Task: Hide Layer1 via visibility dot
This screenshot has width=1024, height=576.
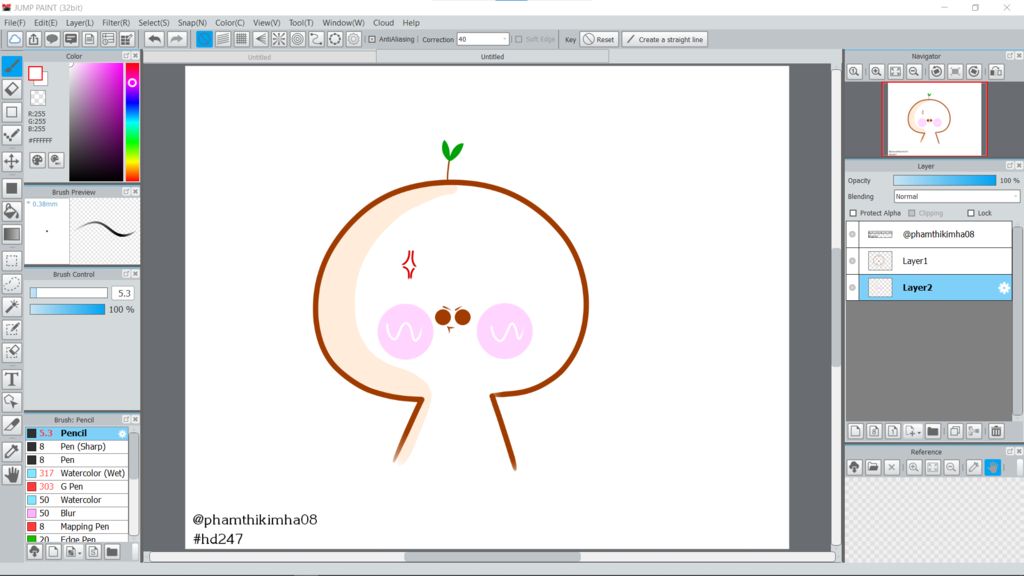Action: pos(852,261)
